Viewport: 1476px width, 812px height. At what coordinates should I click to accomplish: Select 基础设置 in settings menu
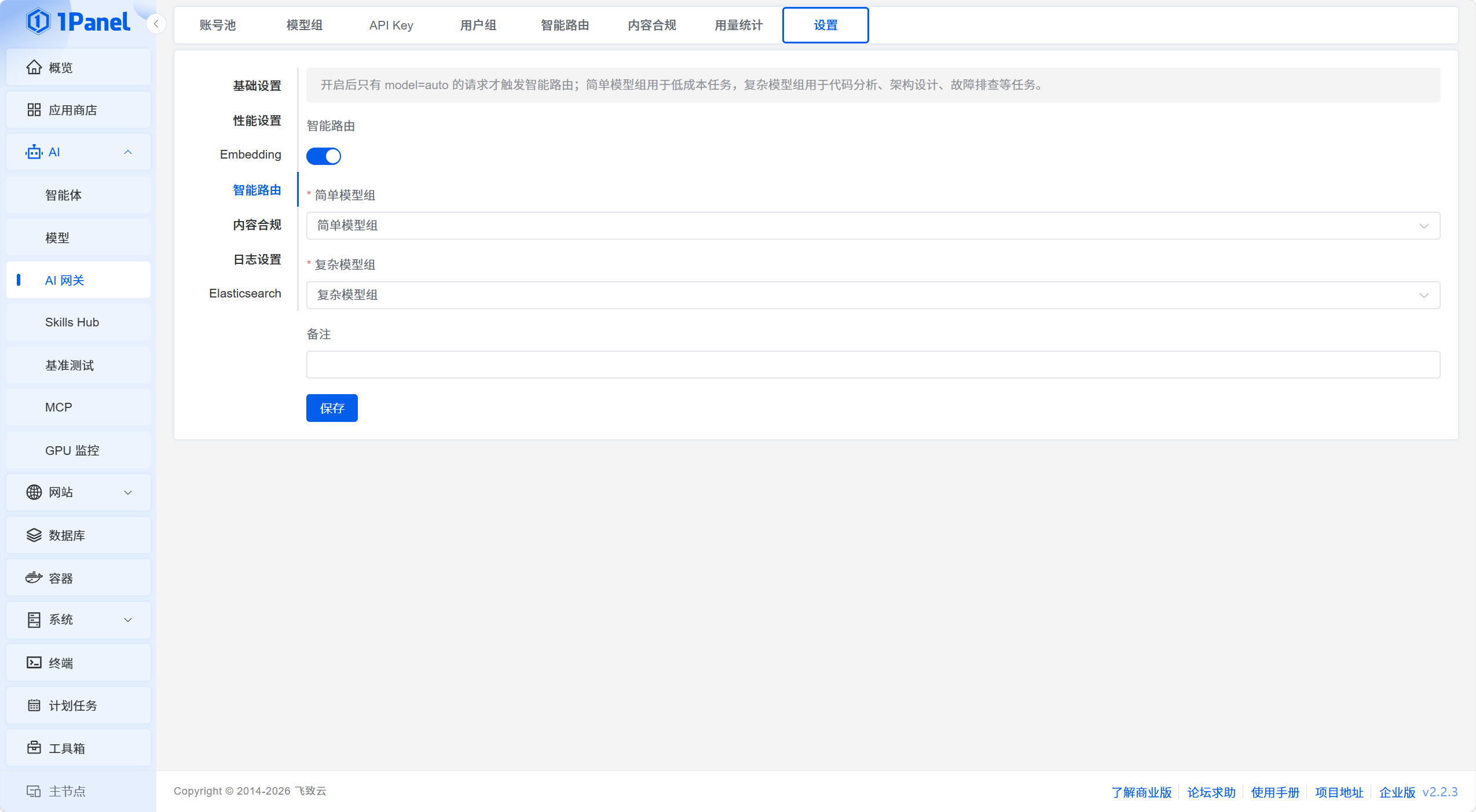pyautogui.click(x=257, y=86)
